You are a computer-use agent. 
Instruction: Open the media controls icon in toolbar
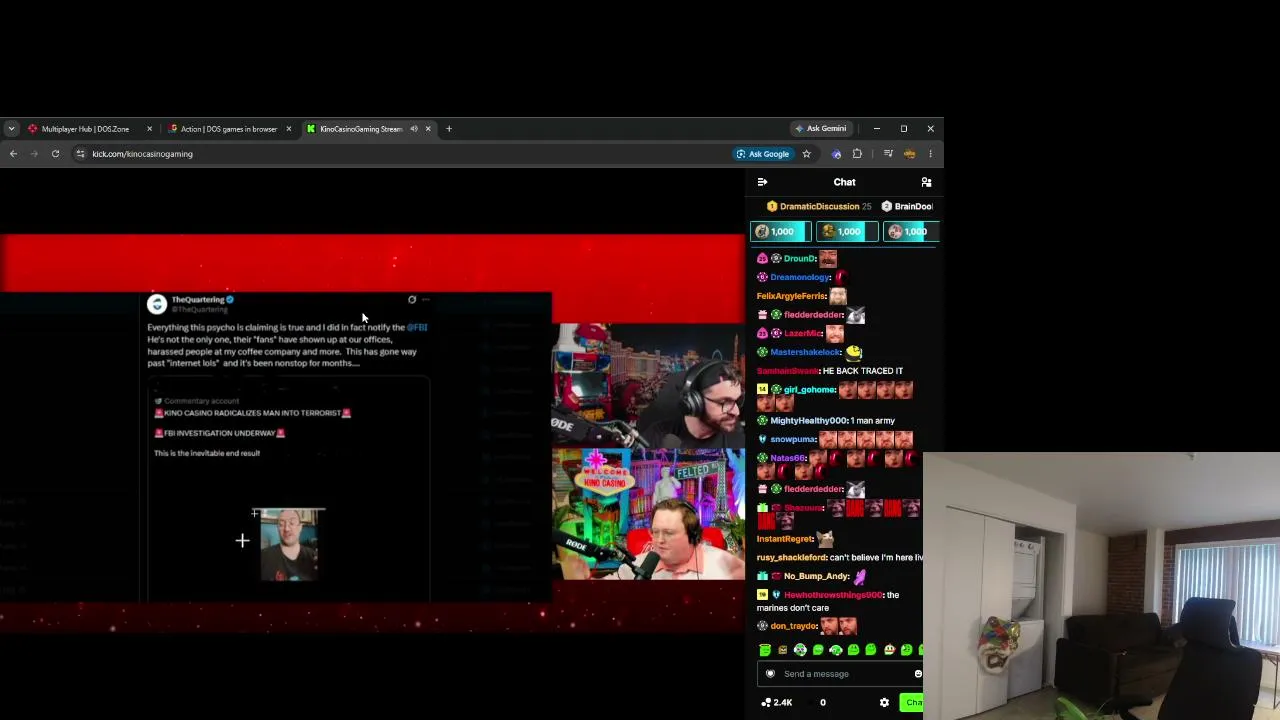coord(888,154)
